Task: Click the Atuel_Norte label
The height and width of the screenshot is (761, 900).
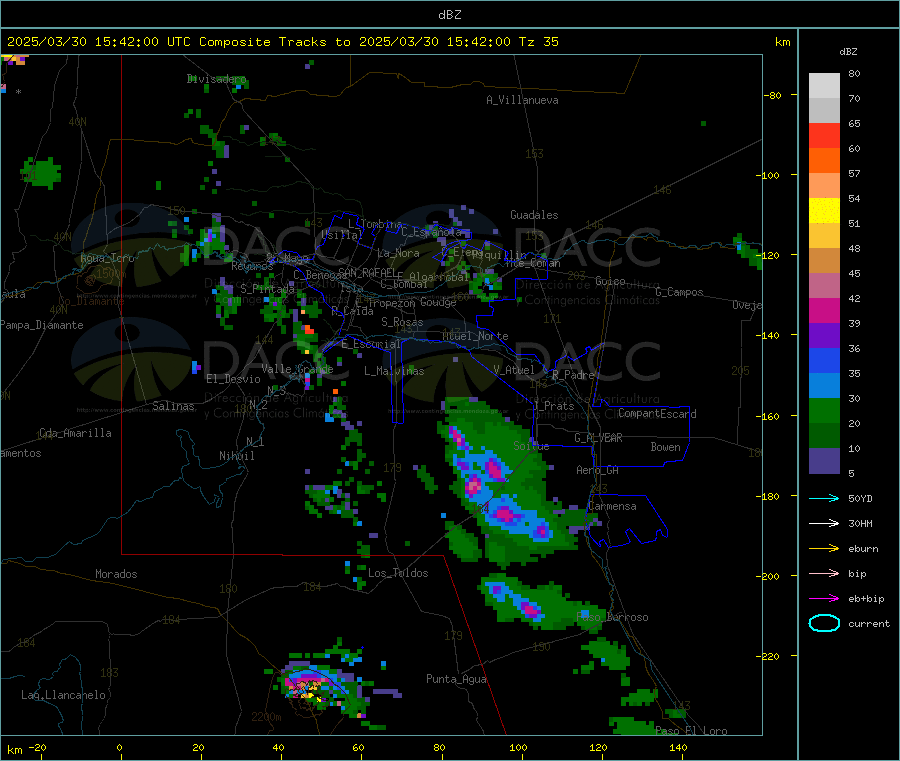Action: [475, 336]
